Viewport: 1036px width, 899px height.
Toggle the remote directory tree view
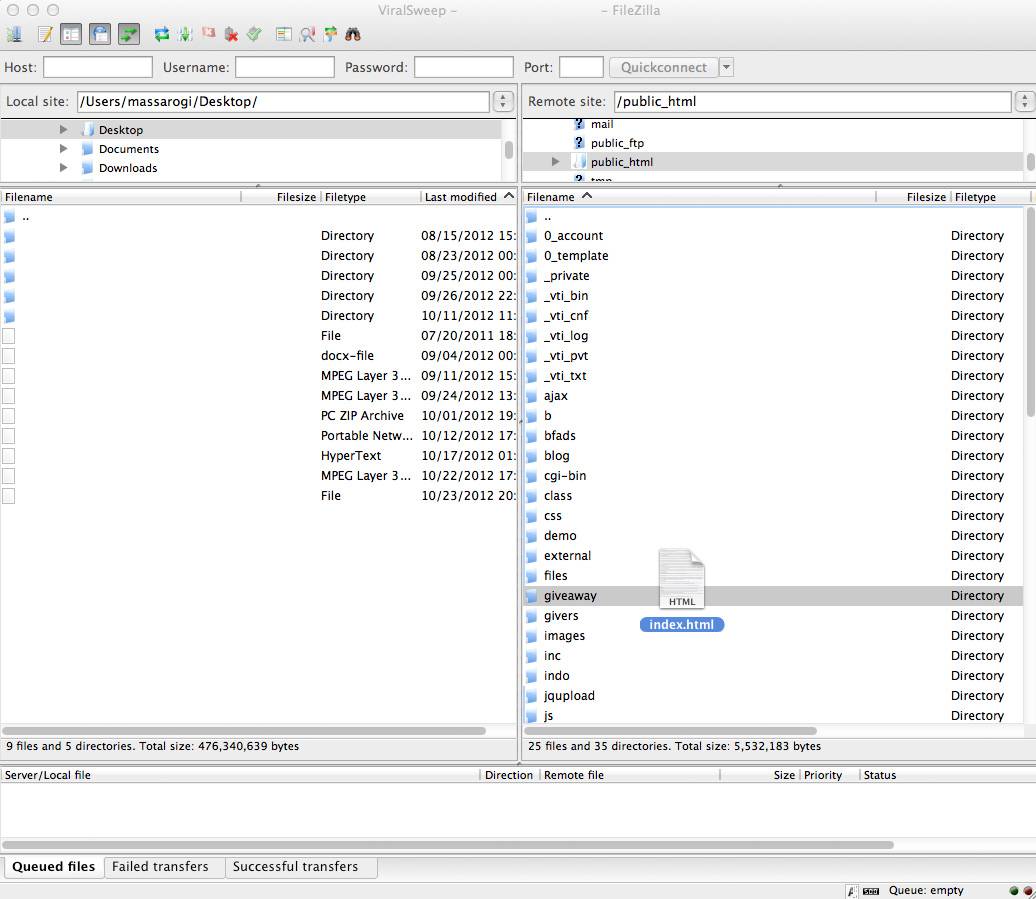coord(100,34)
